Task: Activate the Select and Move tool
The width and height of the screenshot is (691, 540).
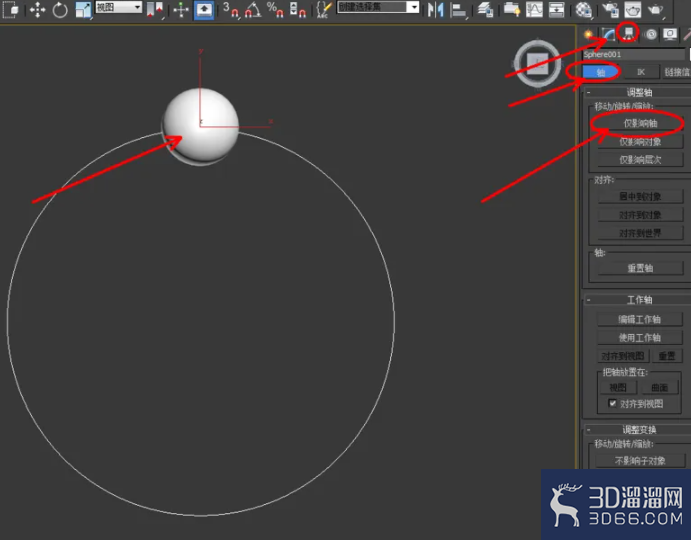Action: tap(37, 9)
